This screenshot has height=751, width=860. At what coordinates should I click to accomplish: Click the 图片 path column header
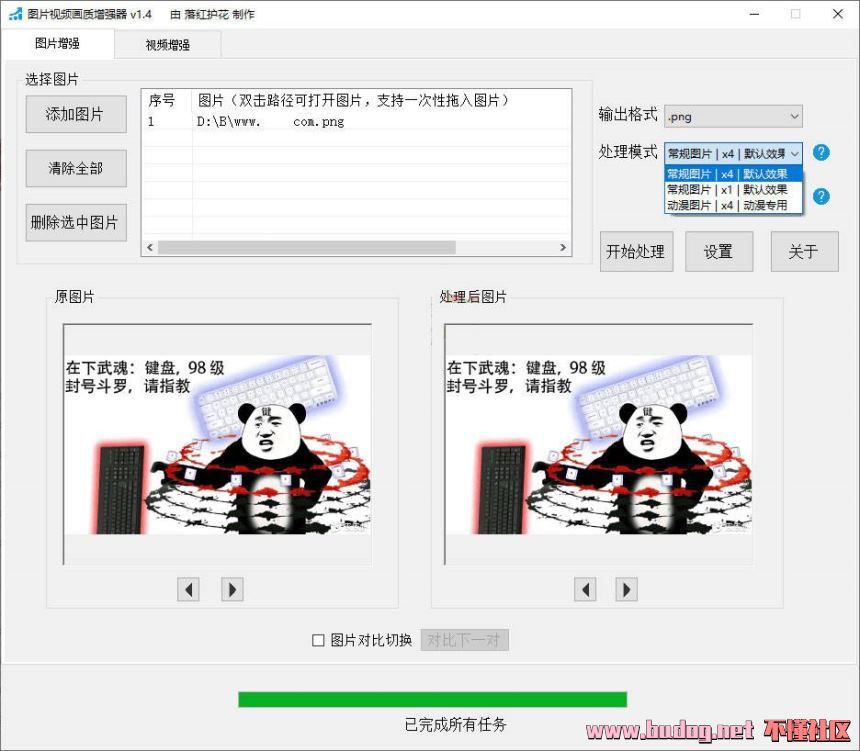[381, 100]
